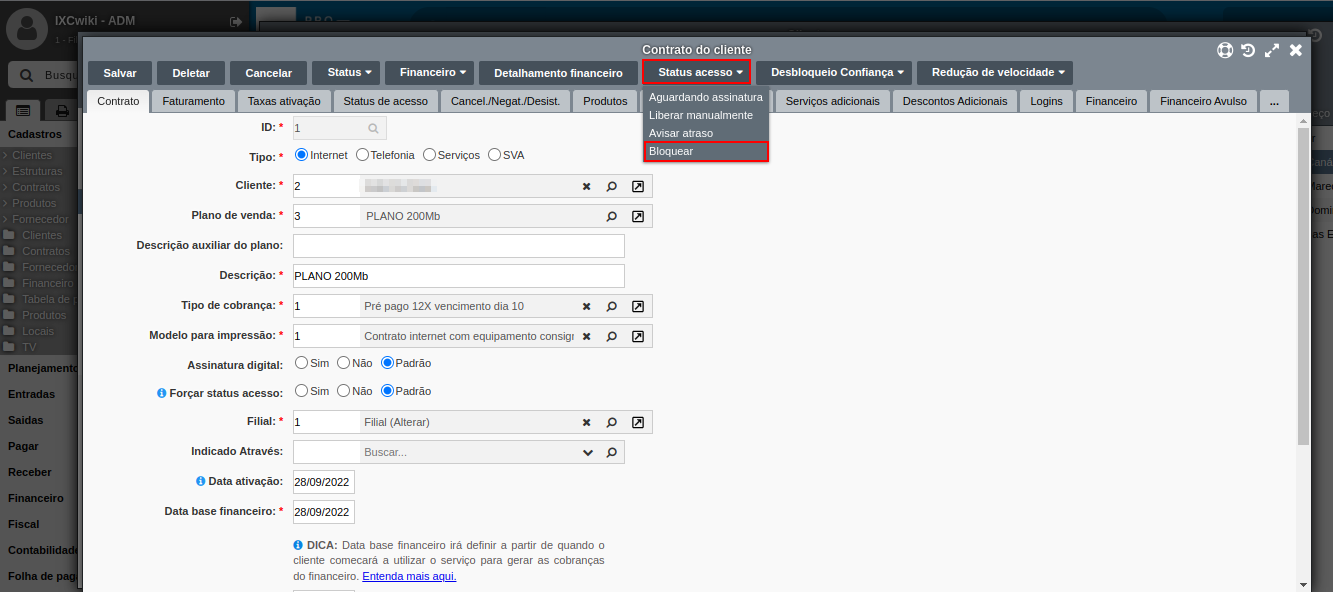Open Plano de venda in a new window
The width and height of the screenshot is (1333, 592).
click(x=637, y=216)
